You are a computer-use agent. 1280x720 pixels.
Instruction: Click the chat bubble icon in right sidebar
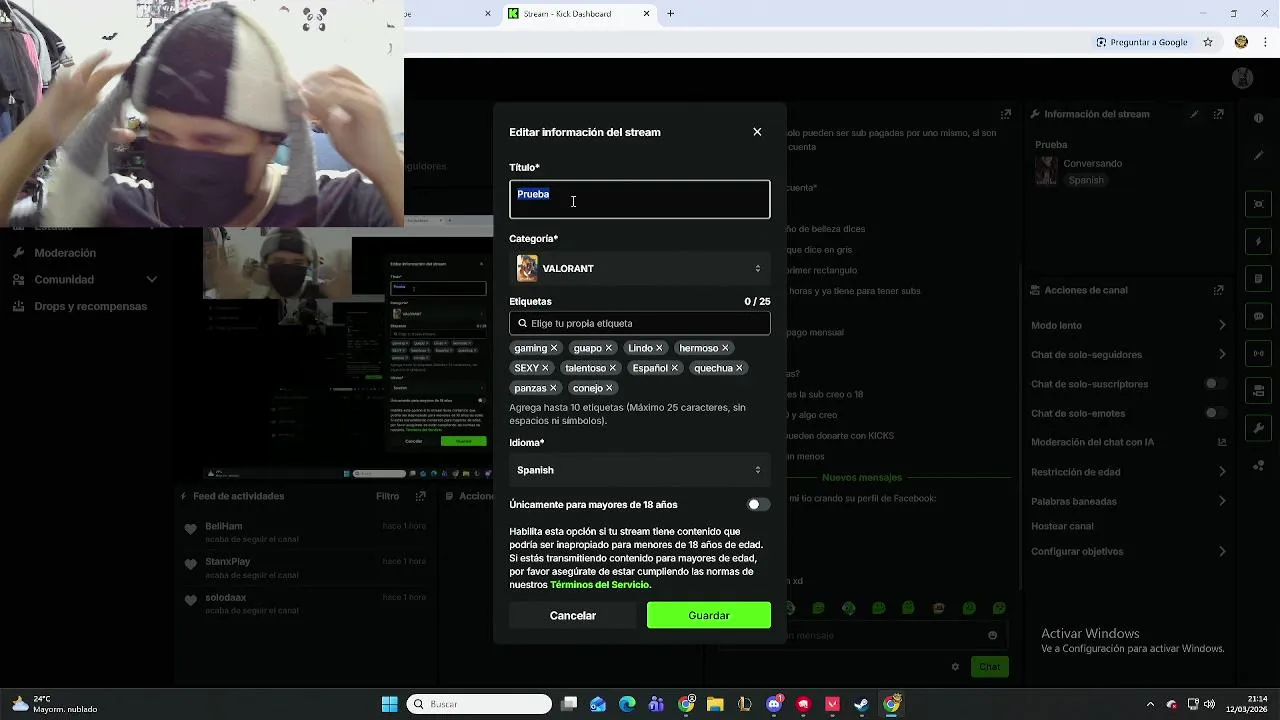pyautogui.click(x=1259, y=316)
